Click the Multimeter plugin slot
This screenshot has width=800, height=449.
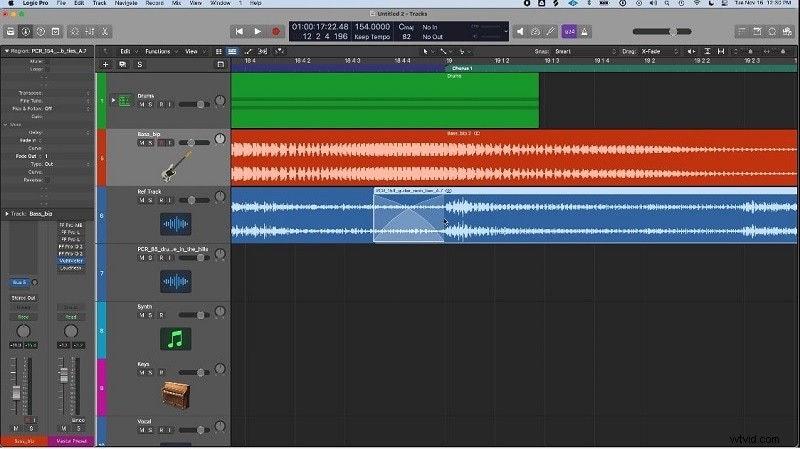point(70,261)
